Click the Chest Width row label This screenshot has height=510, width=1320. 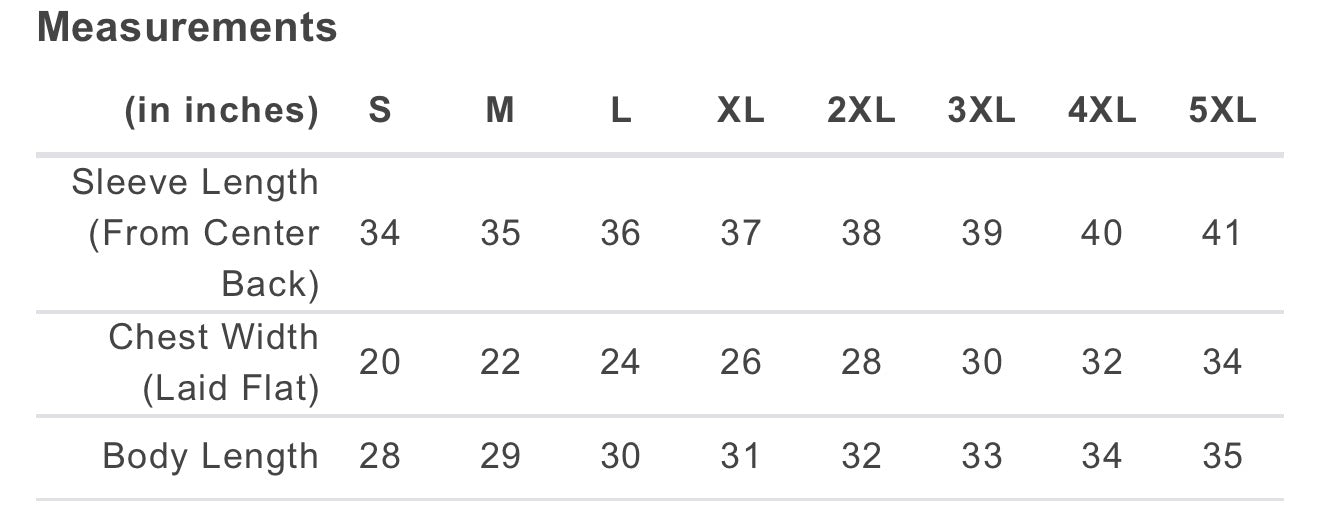click(x=213, y=362)
